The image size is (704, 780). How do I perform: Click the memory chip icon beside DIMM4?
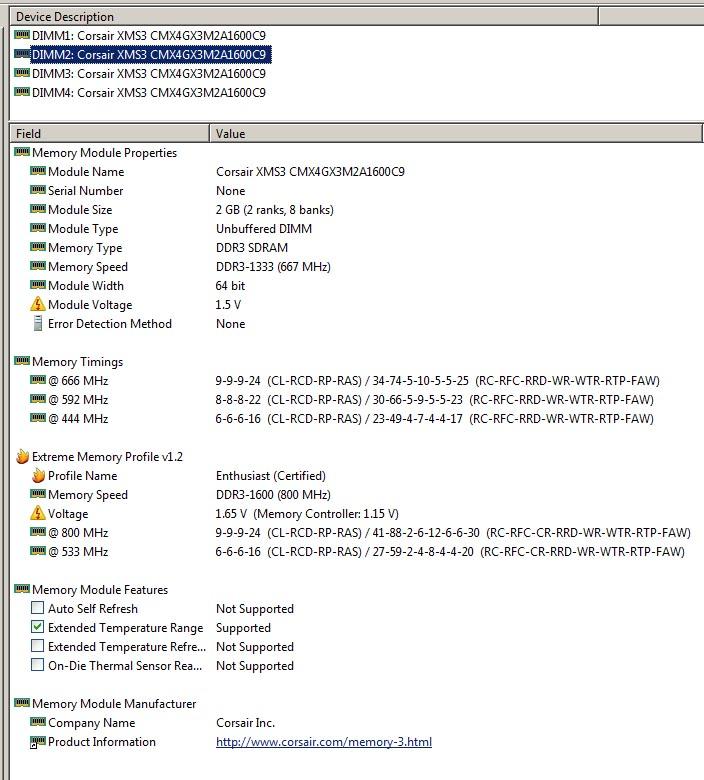coord(22,92)
